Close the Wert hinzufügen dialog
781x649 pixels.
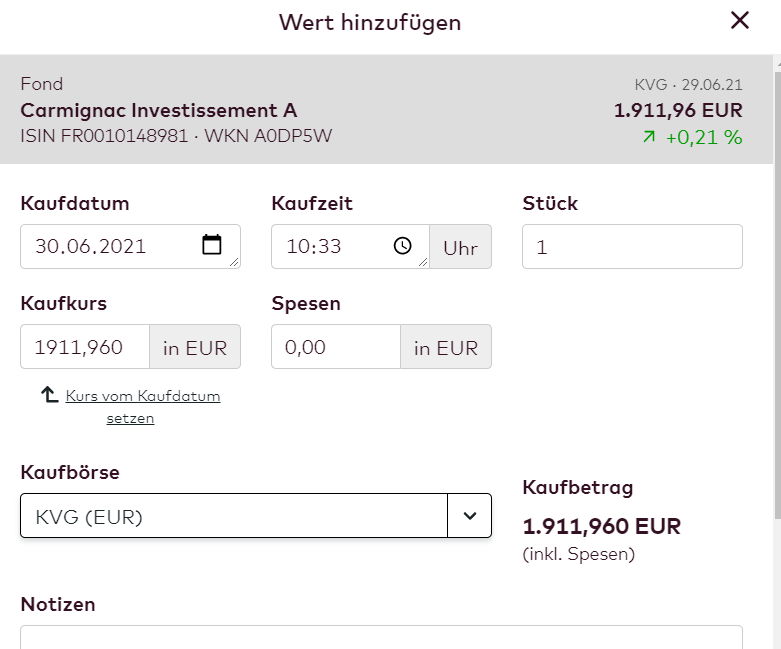[x=740, y=20]
